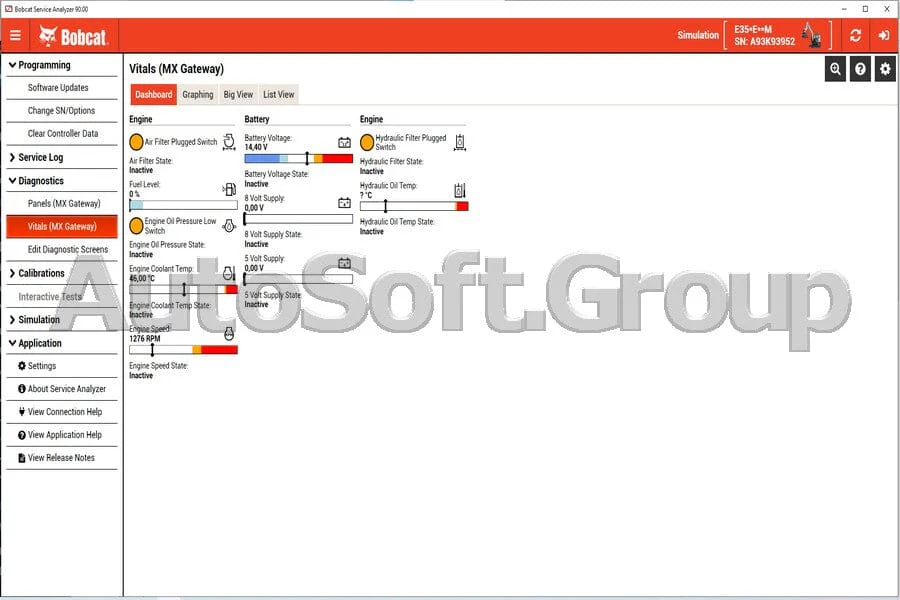Click the hydraulic oil temperature icon
Image resolution: width=900 pixels, height=600 pixels.
(x=460, y=190)
